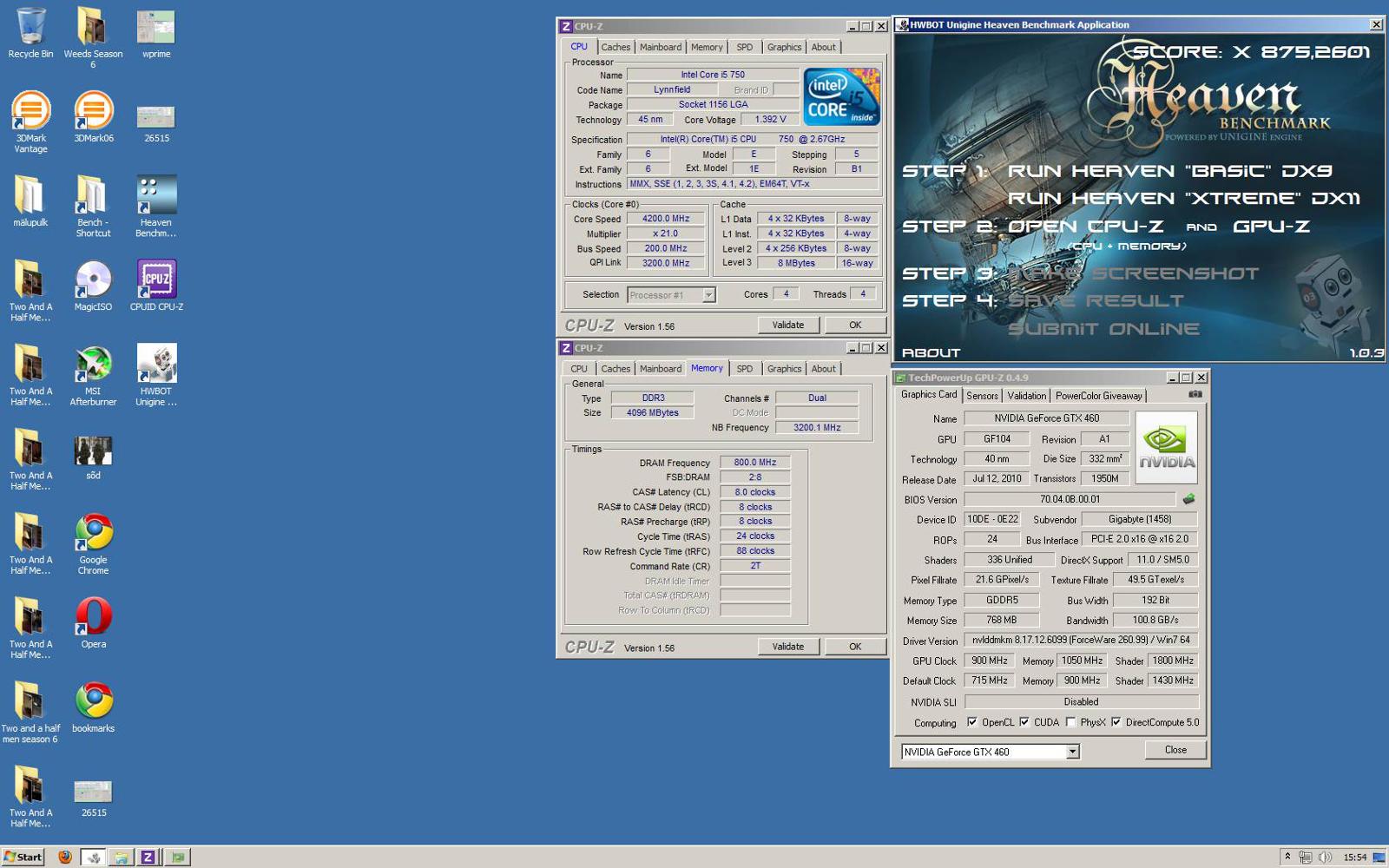Image resolution: width=1389 pixels, height=868 pixels.
Task: Open the Weeds Season 6 folder
Action: [93, 38]
